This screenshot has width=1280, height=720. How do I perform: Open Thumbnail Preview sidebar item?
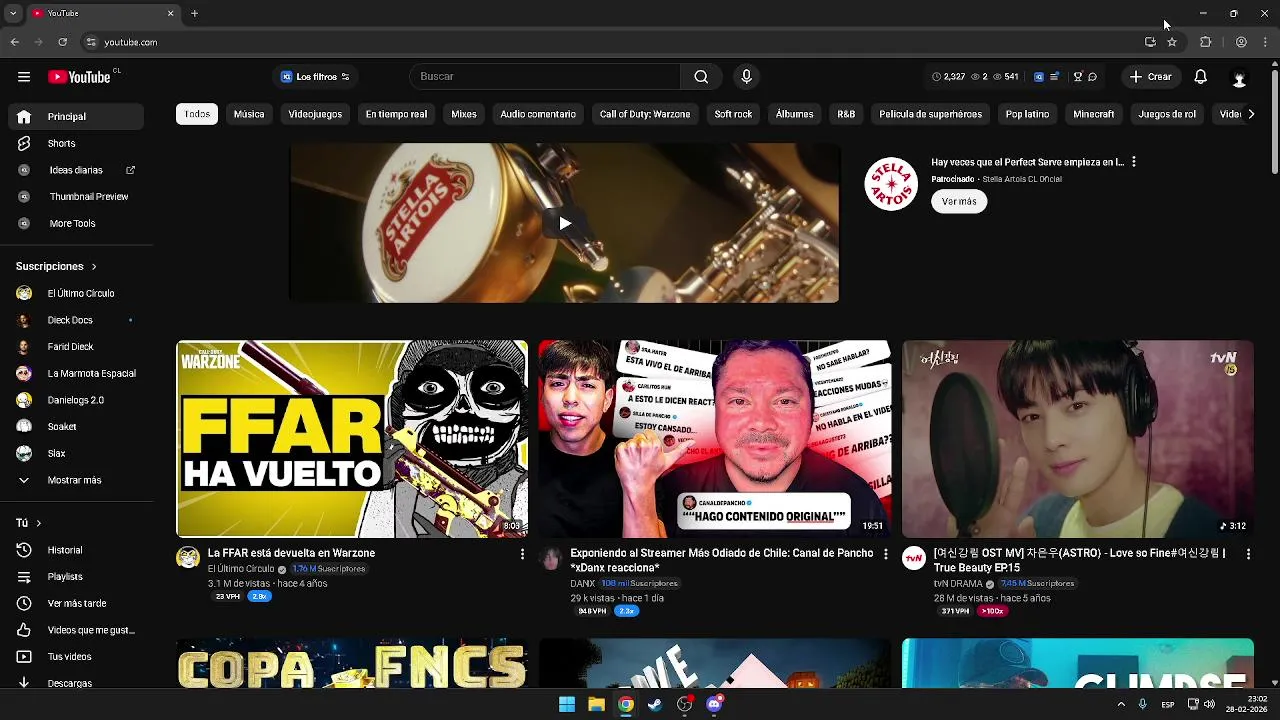pyautogui.click(x=75, y=197)
